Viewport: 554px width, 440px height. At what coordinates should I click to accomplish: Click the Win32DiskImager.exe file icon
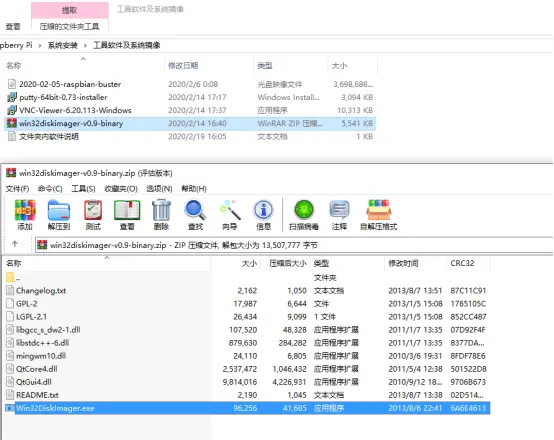tap(10, 408)
